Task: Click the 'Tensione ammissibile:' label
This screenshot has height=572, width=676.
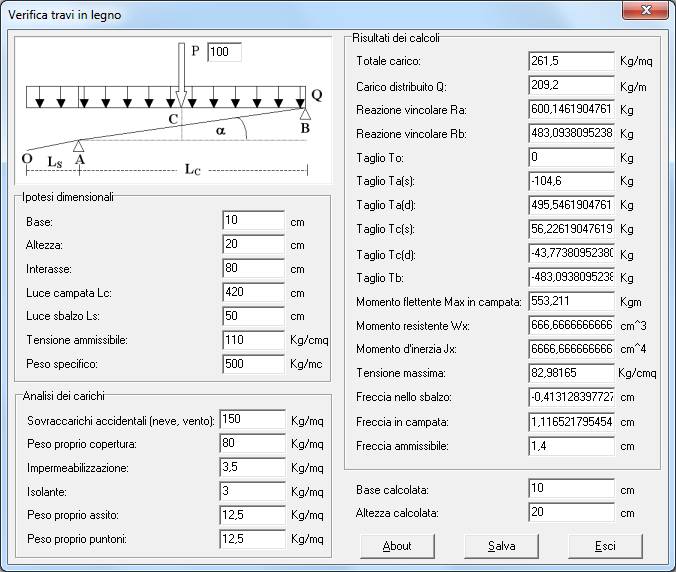Action: tap(77, 340)
